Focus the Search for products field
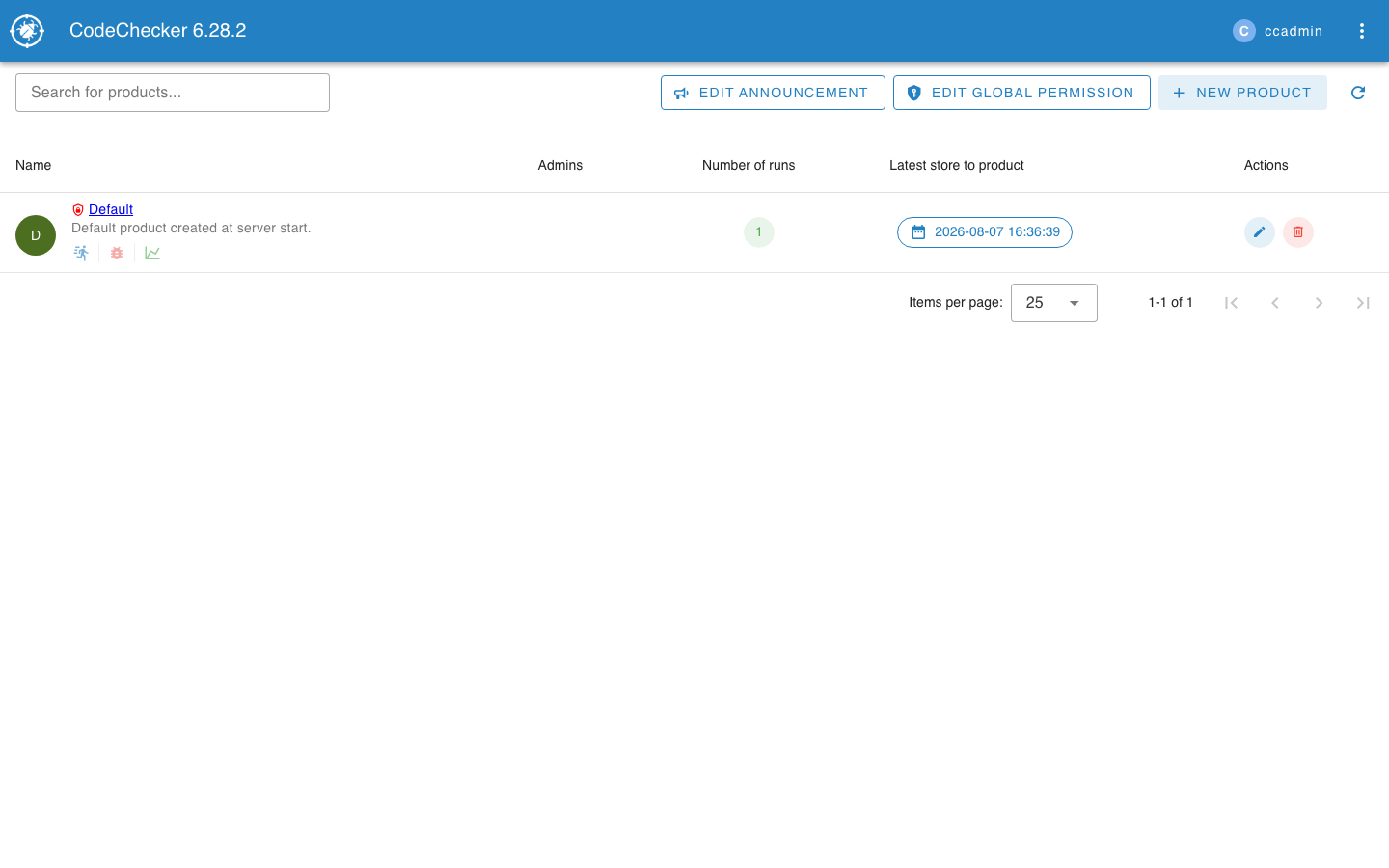The height and width of the screenshot is (868, 1389). 173,93
